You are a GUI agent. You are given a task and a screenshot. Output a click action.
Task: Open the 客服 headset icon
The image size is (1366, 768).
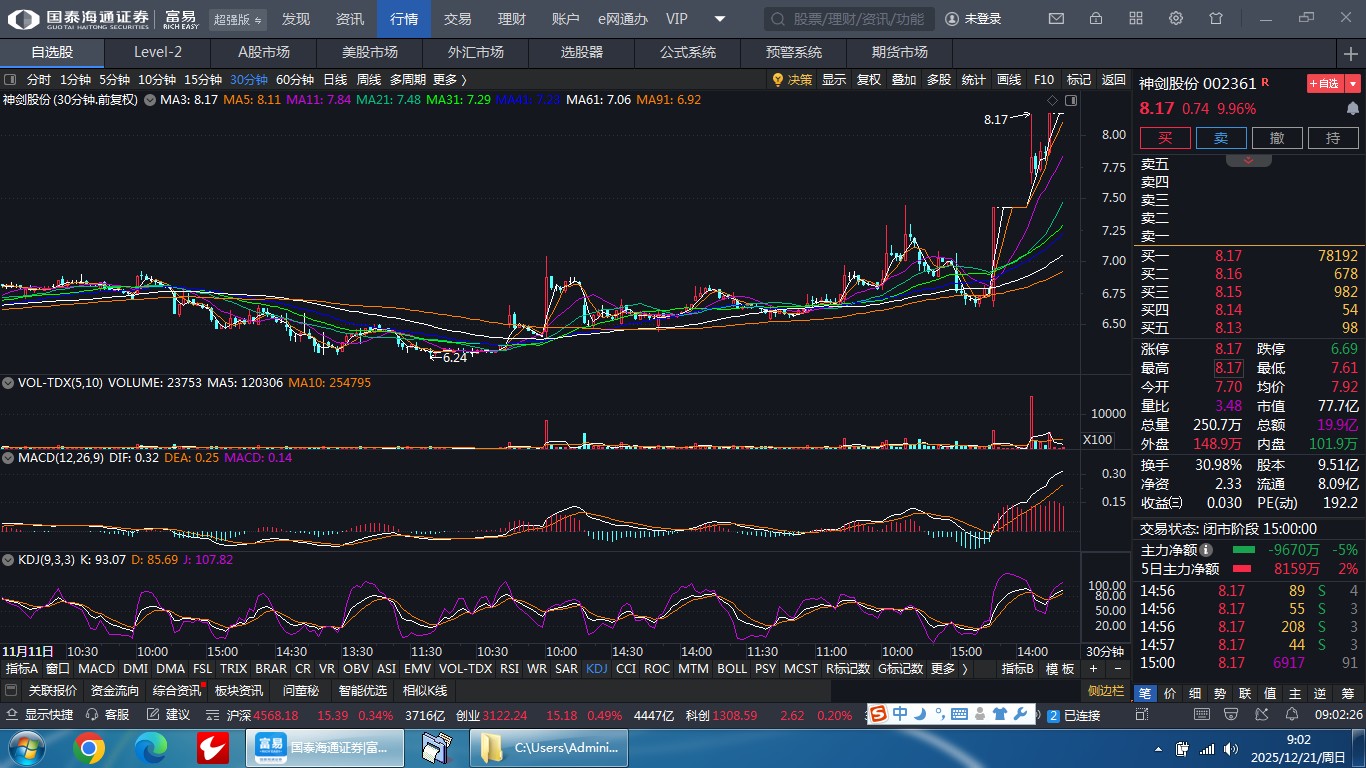pos(92,715)
